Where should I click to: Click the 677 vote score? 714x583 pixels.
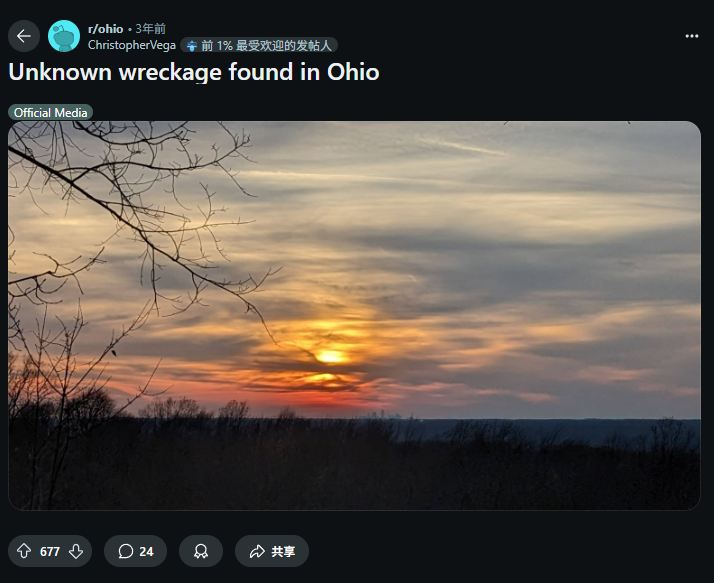50,552
